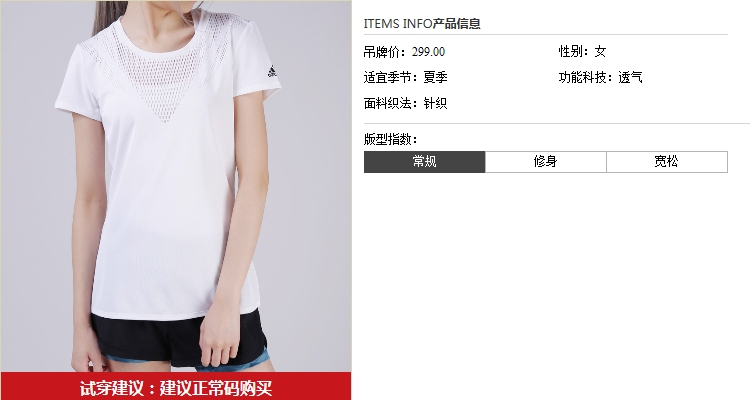Viewport: 750px width, 400px height.
Task: Click the black shorts in the photo
Action: (179, 337)
